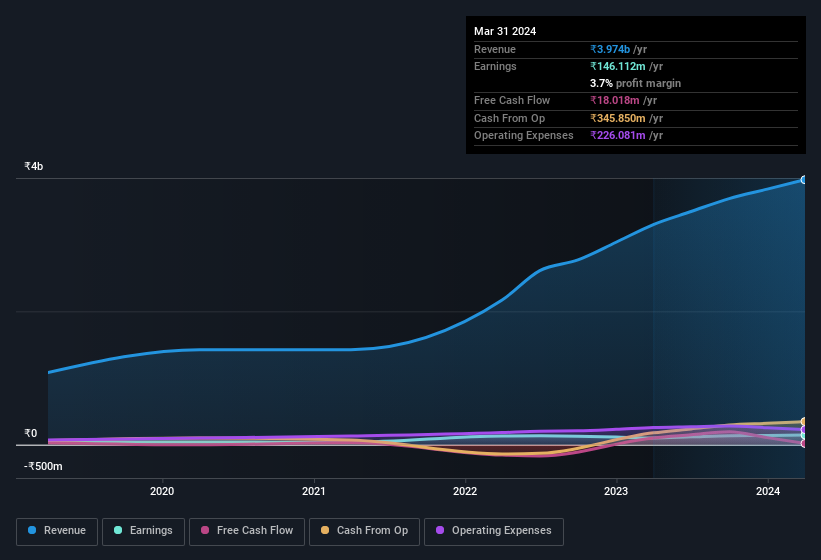Viewport: 821px width, 560px height.
Task: Click the ₹345.850m cash from op value
Action: click(618, 118)
